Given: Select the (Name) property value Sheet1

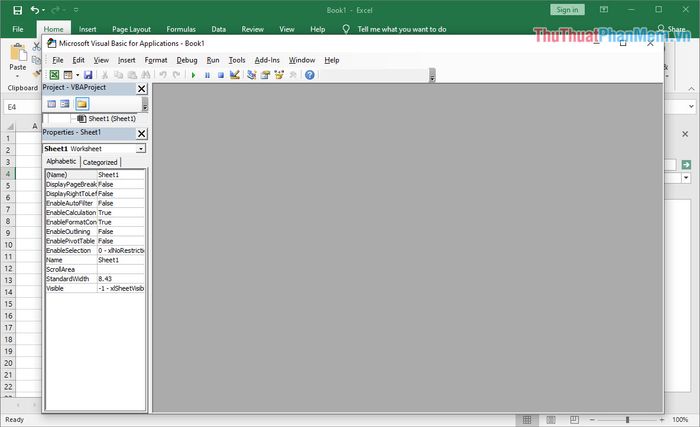Looking at the screenshot, I should pyautogui.click(x=121, y=175).
